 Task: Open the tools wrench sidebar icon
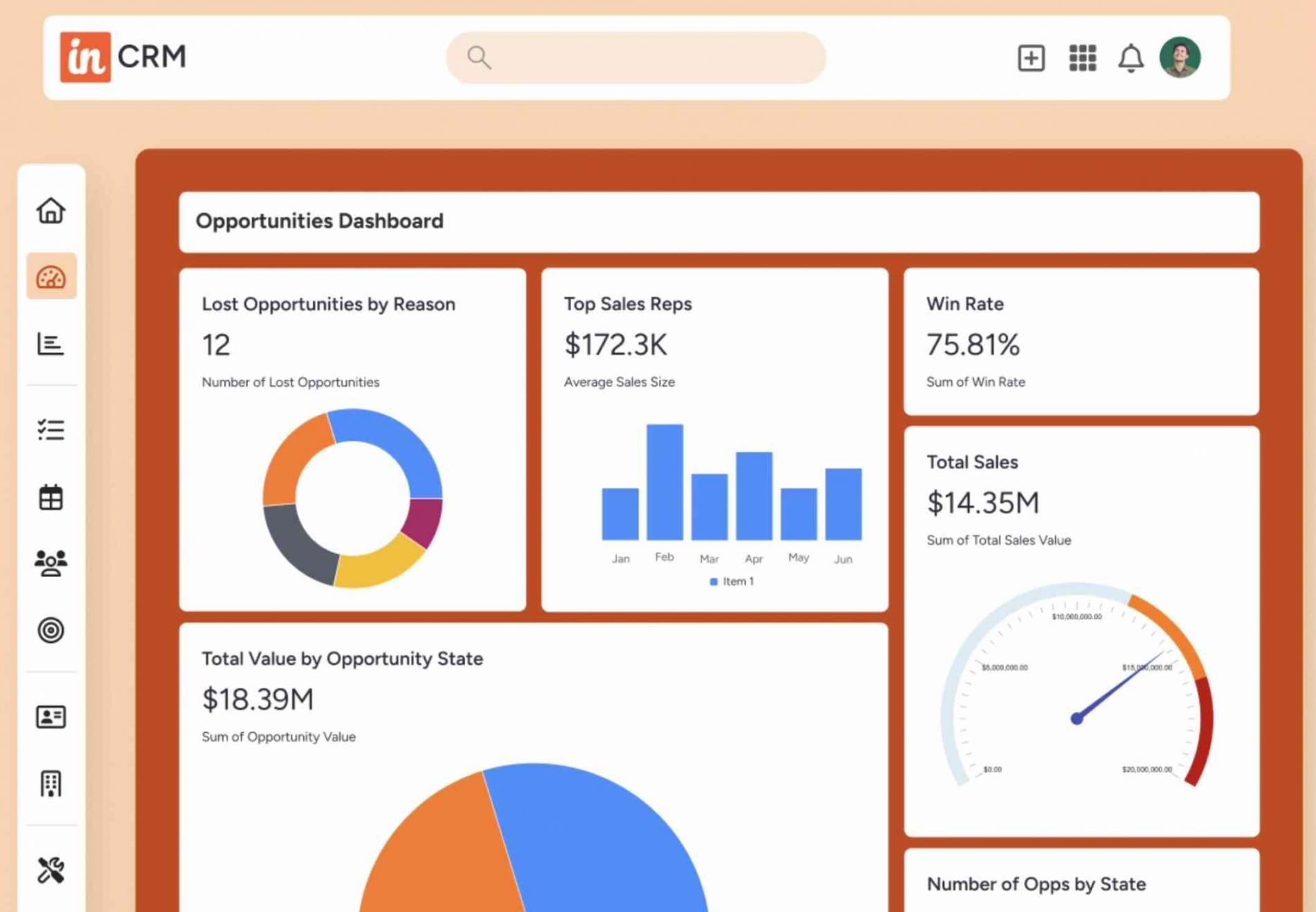click(51, 870)
